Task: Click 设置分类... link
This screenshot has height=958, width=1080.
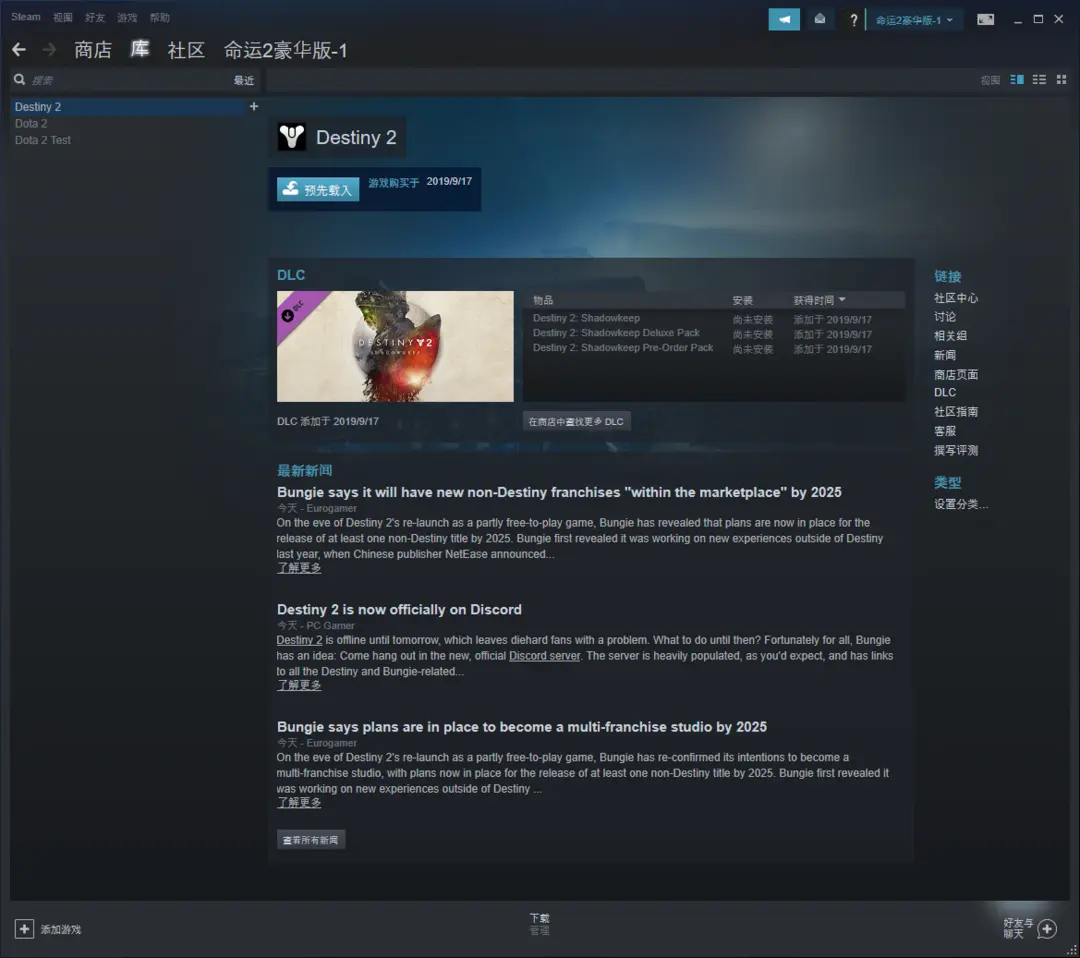Action: (960, 503)
